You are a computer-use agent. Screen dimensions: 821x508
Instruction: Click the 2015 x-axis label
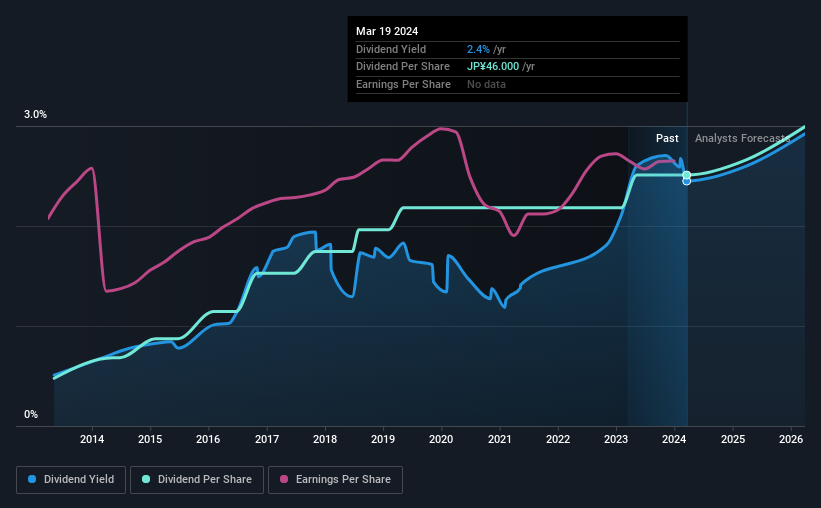click(x=150, y=439)
